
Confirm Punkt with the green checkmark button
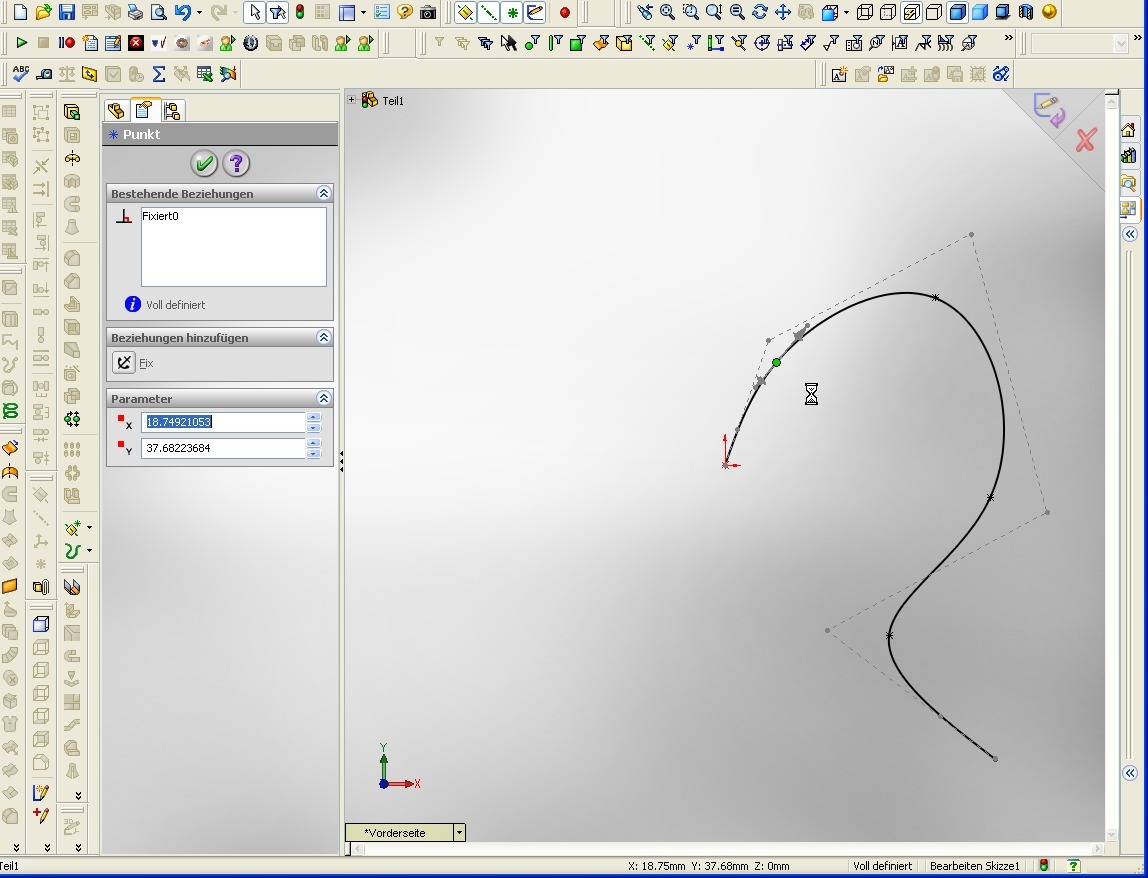tap(204, 164)
